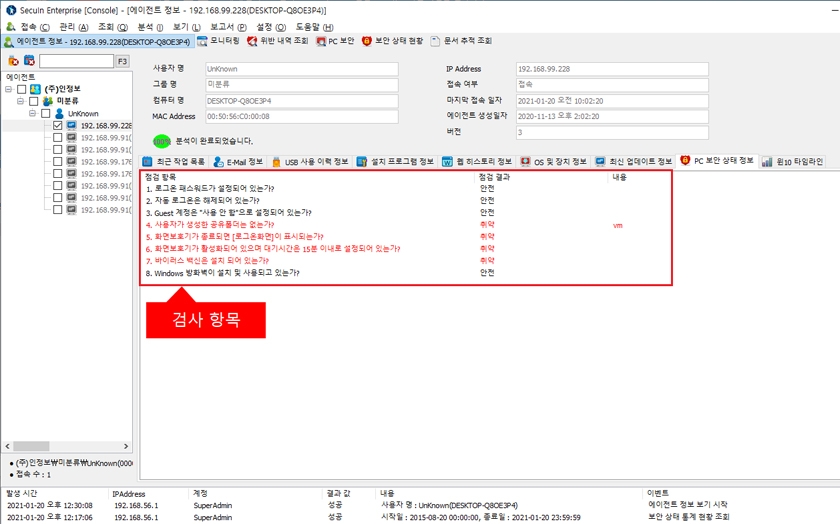Viewport: 840px width, 524px height.
Task: Open the 관리 (A) menu
Action: [x=74, y=27]
